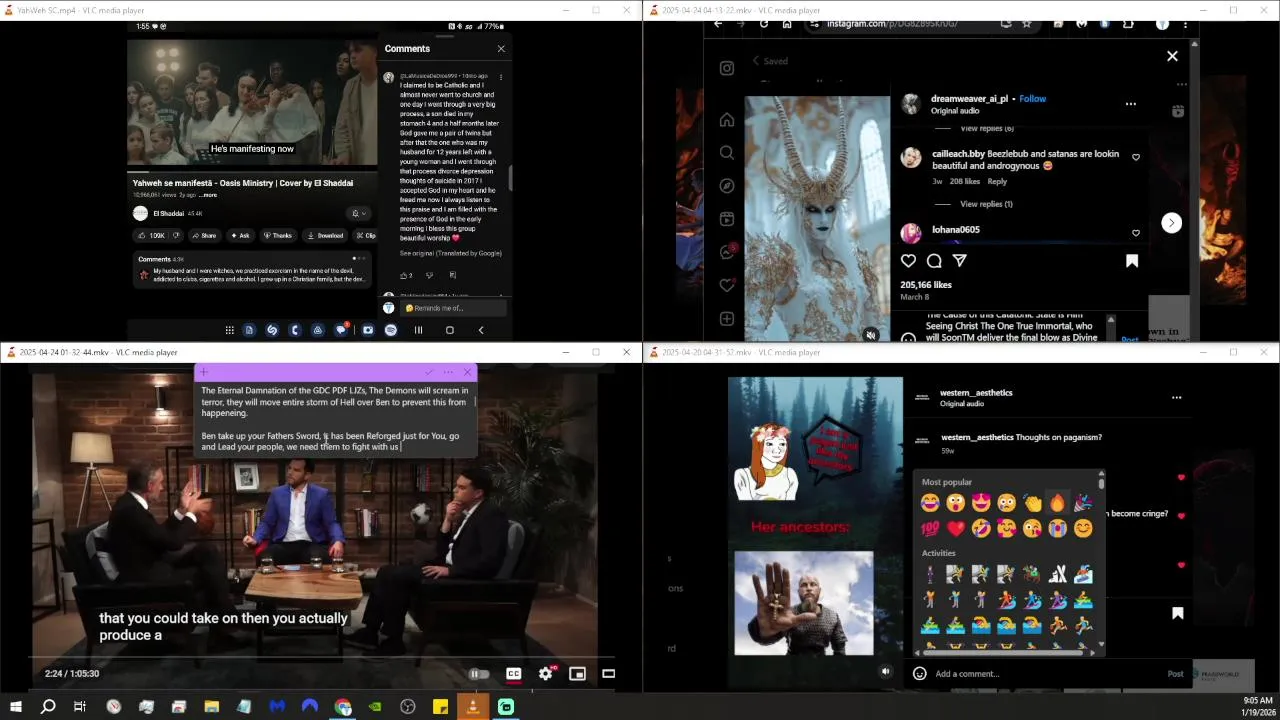
Task: Open Instagram search from the sidebar
Action: pos(727,153)
